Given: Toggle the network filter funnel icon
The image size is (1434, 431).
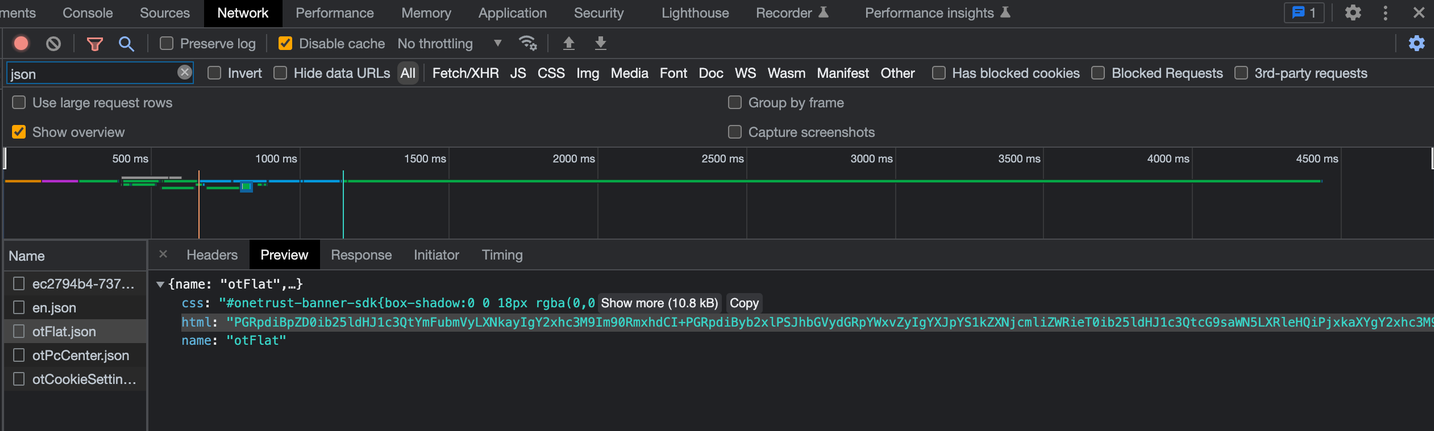Looking at the screenshot, I should pos(95,43).
